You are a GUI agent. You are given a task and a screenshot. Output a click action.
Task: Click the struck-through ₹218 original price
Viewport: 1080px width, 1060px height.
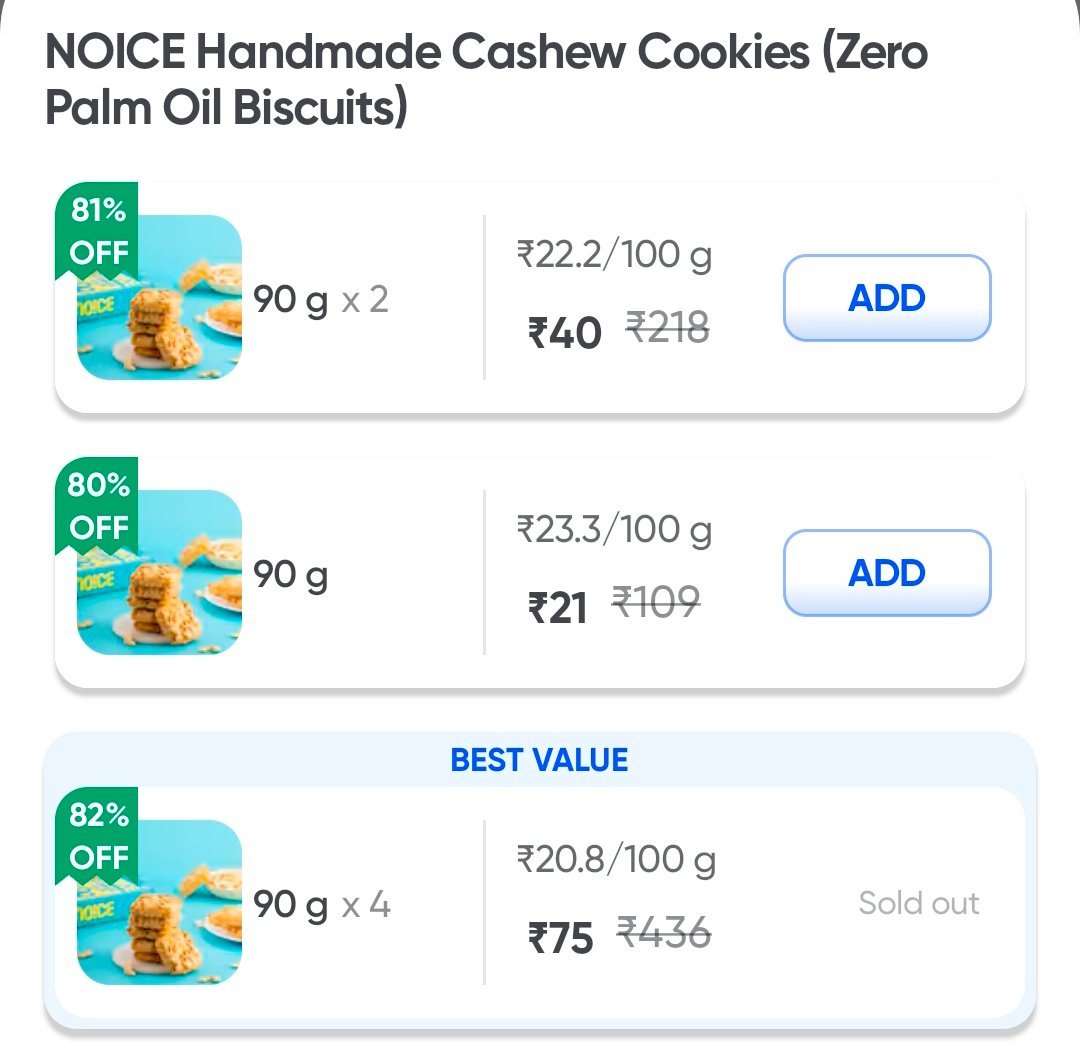tap(668, 327)
